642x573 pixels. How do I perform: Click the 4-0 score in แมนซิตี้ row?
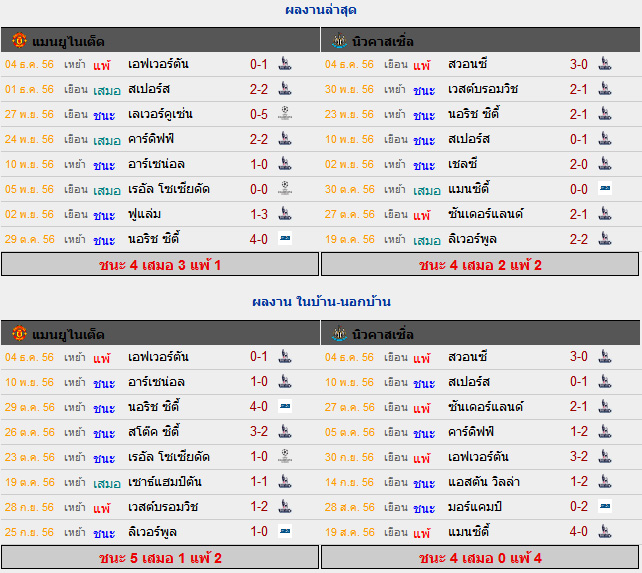579,532
